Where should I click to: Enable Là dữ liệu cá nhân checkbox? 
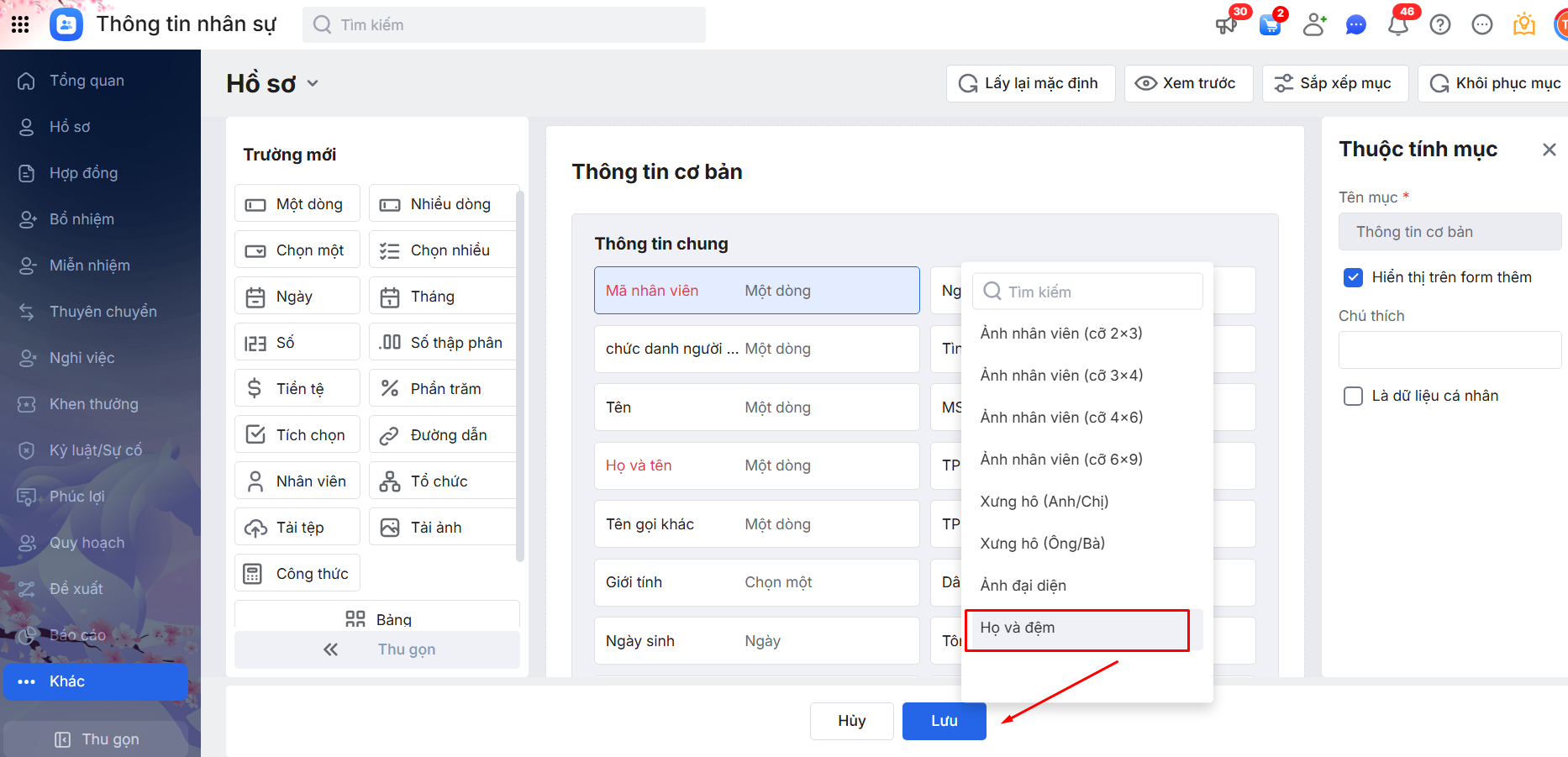pyautogui.click(x=1353, y=396)
